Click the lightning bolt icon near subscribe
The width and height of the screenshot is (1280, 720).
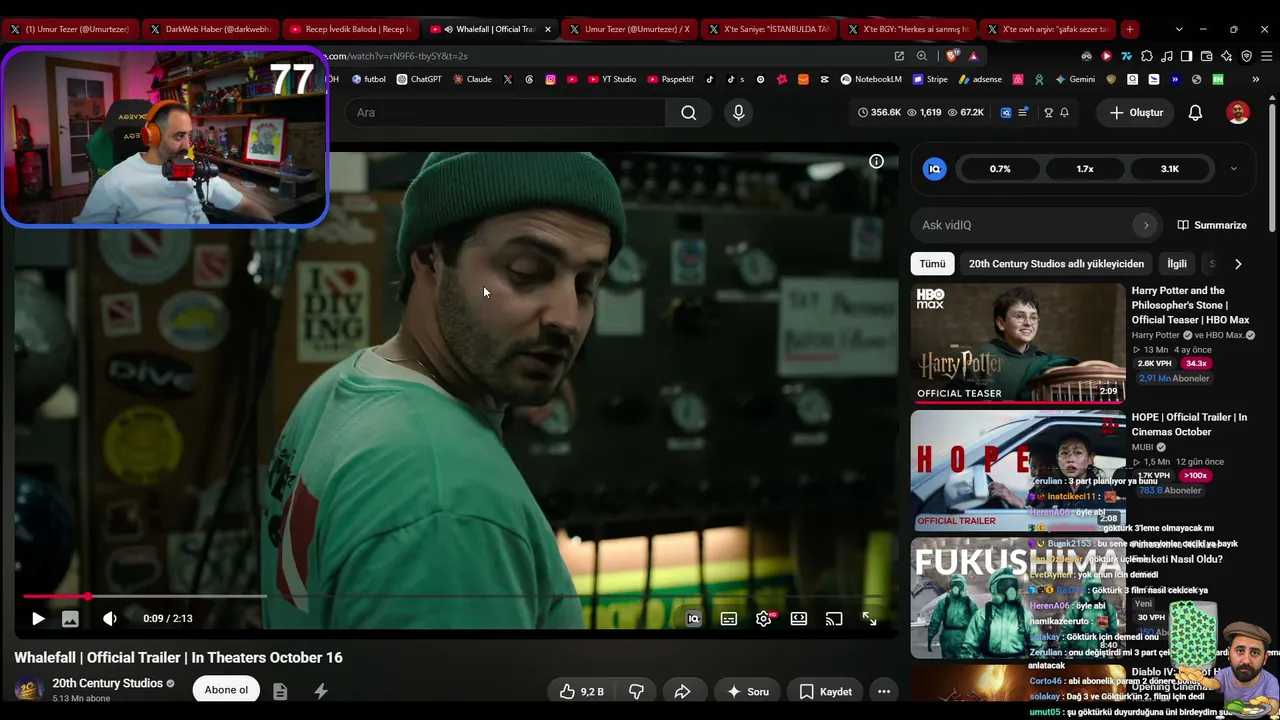pos(321,691)
